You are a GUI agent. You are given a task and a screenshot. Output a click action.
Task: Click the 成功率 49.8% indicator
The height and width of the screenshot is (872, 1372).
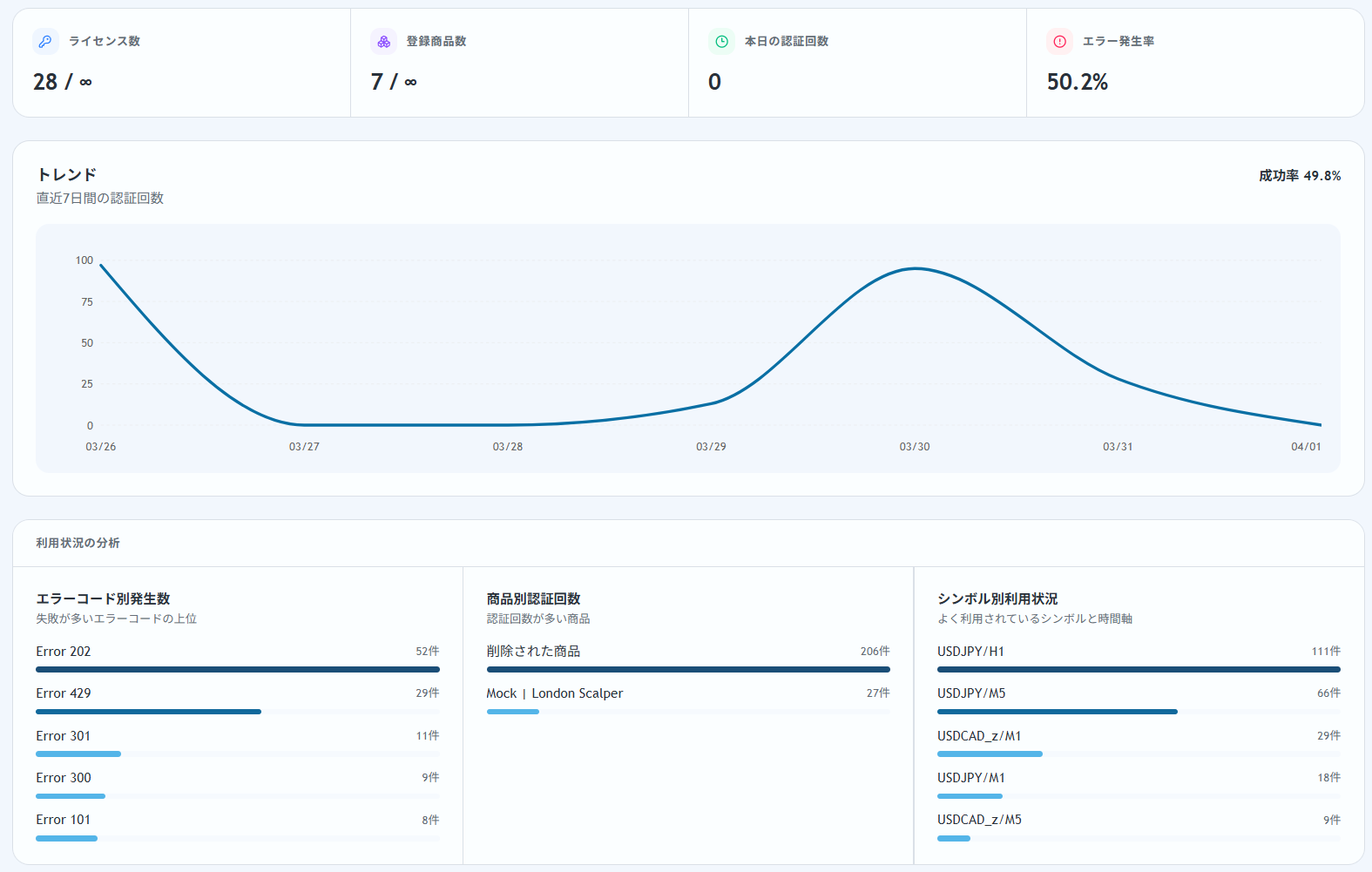(1299, 176)
